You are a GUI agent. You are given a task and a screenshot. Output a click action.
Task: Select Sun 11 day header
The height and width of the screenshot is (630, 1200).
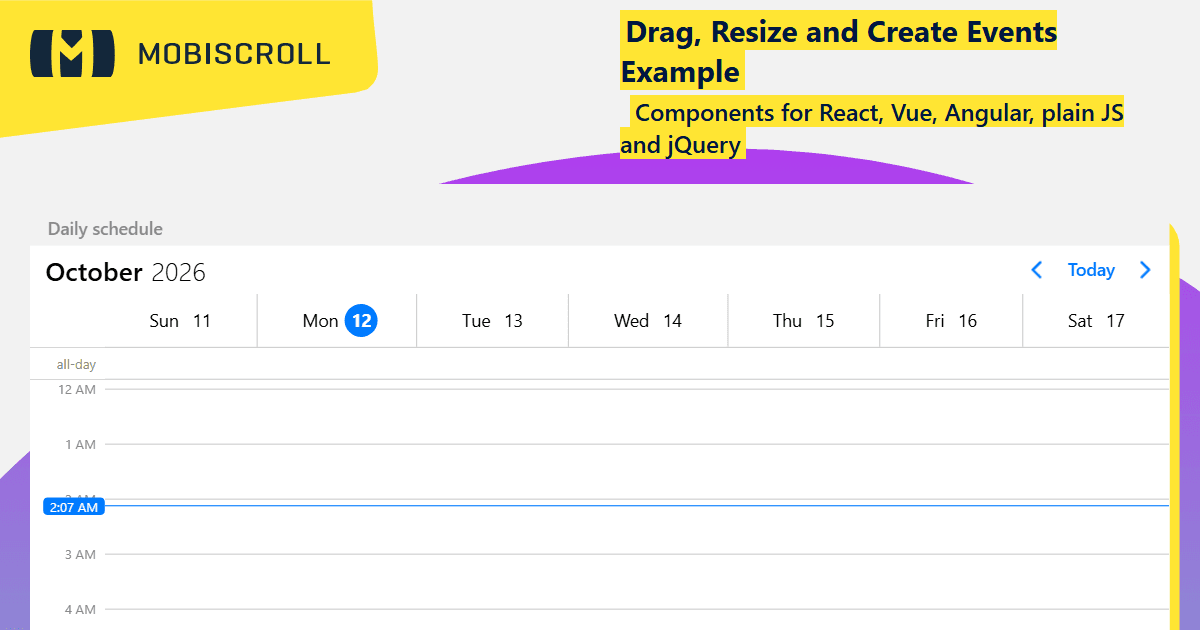(180, 321)
